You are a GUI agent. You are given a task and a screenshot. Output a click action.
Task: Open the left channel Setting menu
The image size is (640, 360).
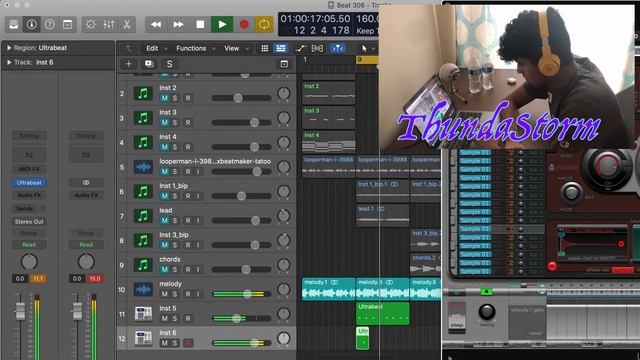pos(29,136)
